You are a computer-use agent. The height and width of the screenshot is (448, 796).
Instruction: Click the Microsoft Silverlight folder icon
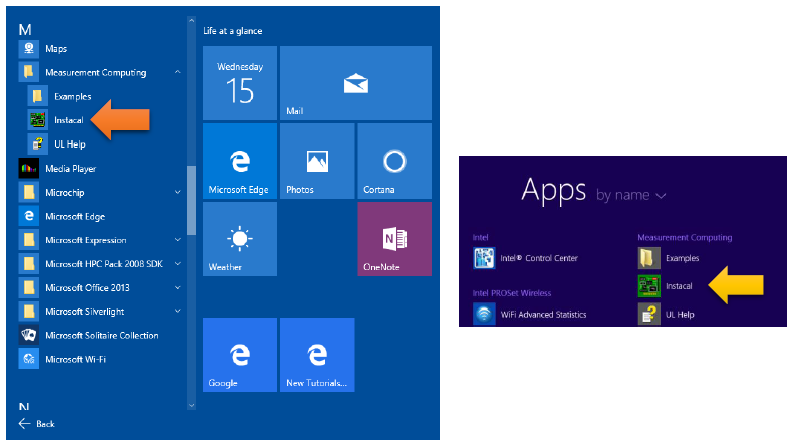[28, 311]
